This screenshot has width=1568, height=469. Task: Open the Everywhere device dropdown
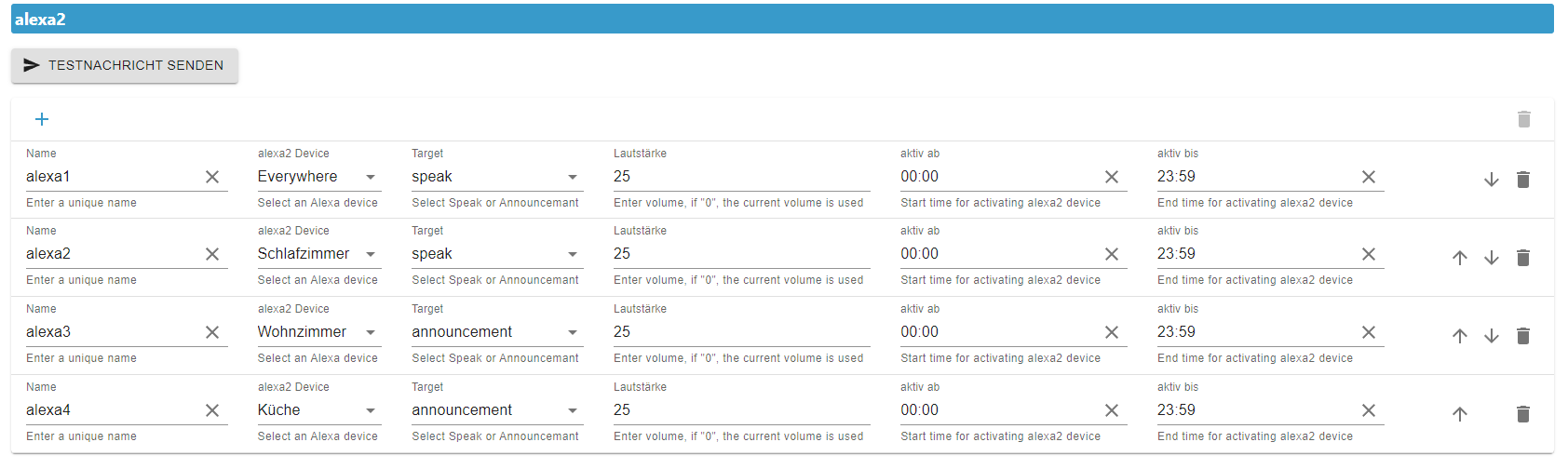319,177
